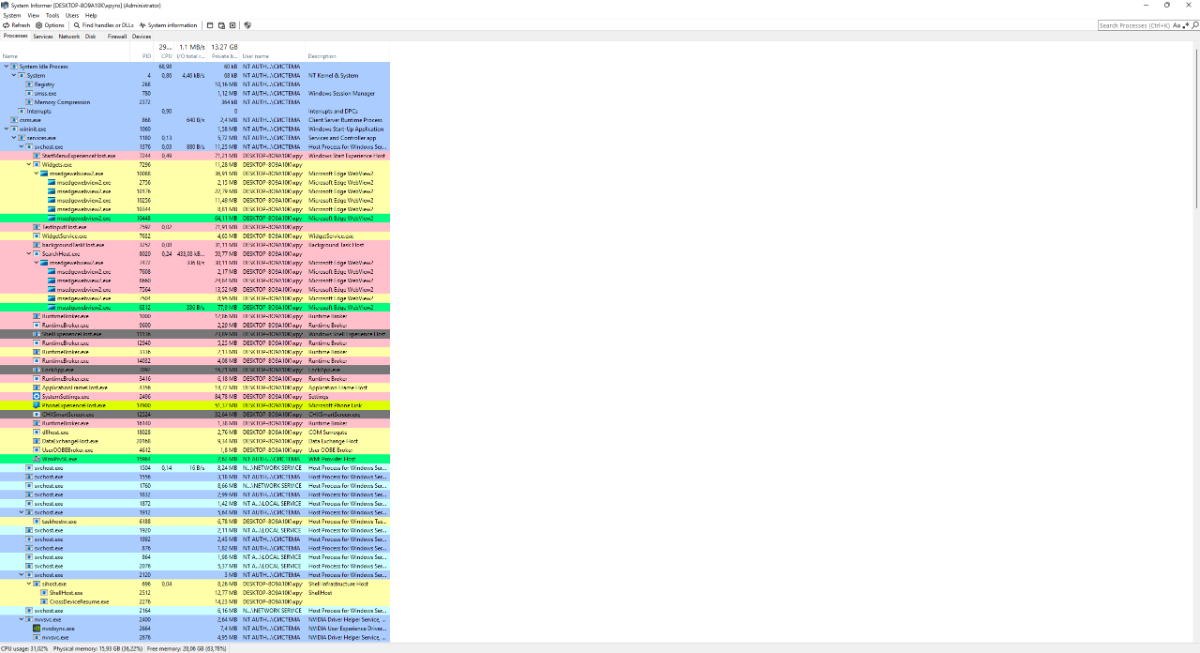Screen dimensions: 1200x653
Task: Select the UserOOBEBroker.exe row
Action: [195, 450]
